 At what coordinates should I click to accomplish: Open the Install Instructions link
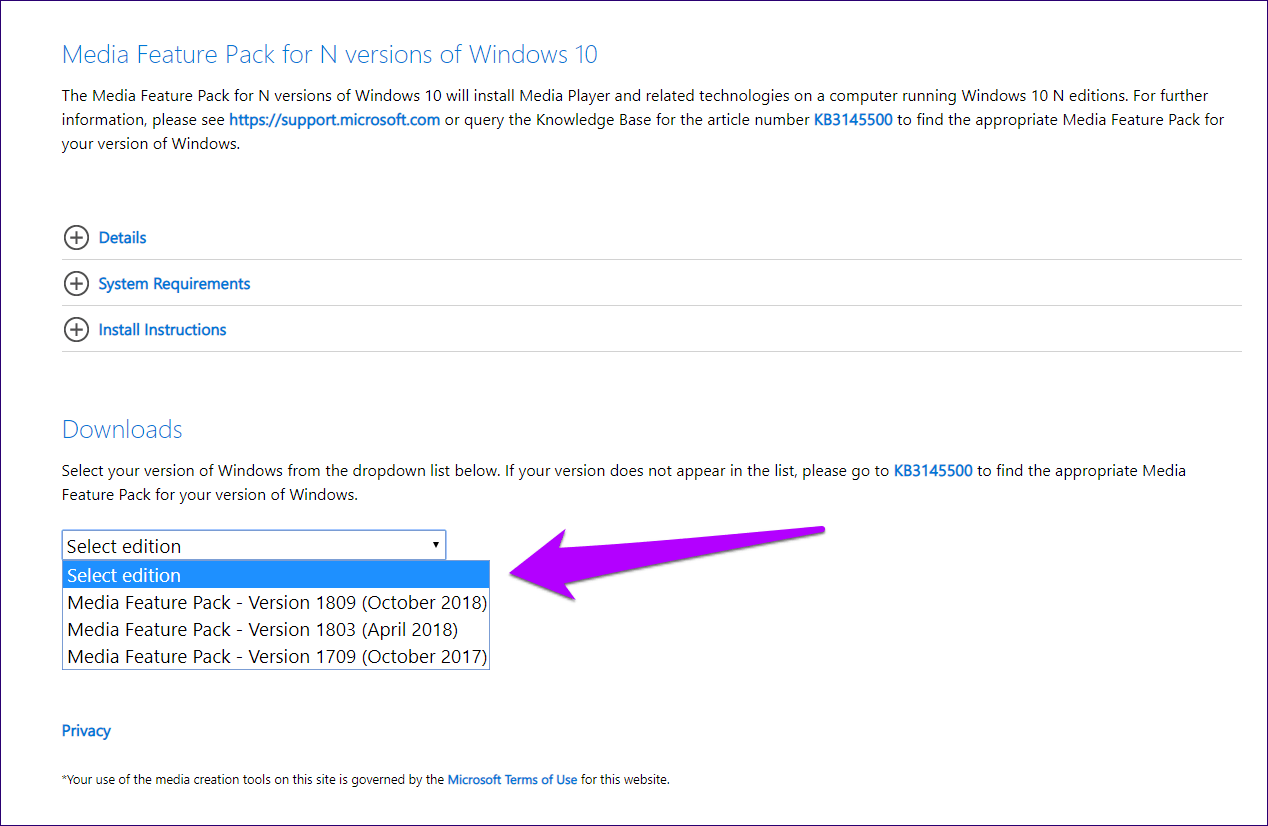[x=162, y=330]
